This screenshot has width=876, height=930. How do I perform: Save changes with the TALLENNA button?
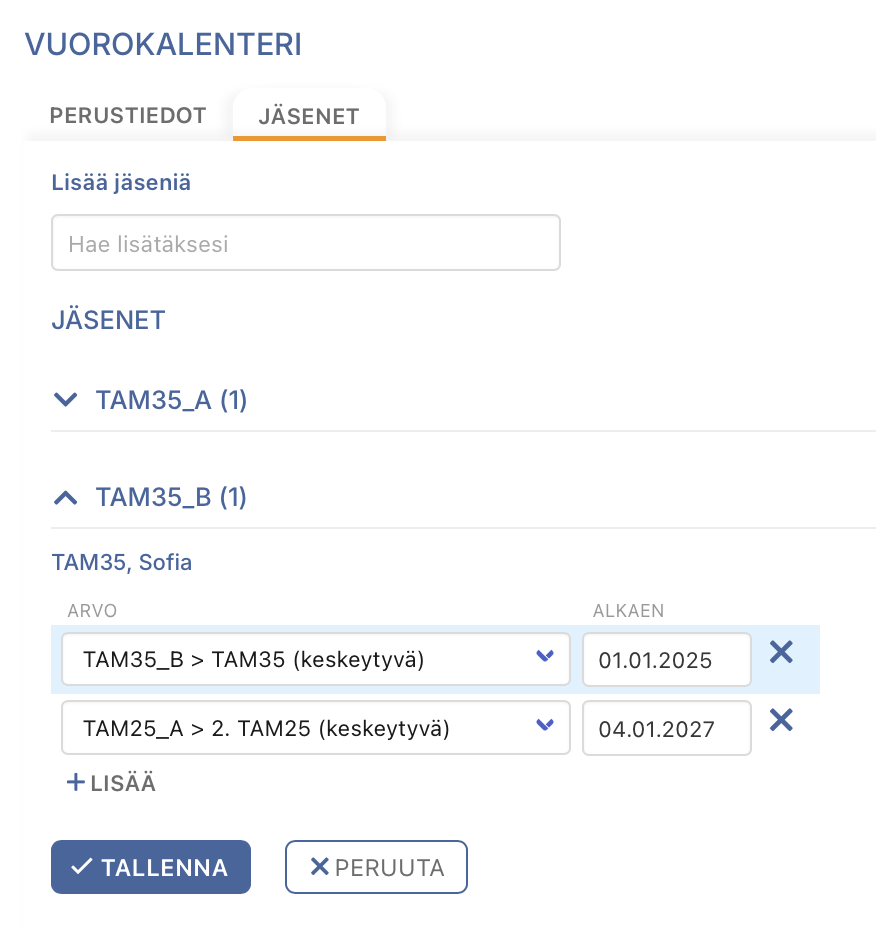tap(151, 867)
